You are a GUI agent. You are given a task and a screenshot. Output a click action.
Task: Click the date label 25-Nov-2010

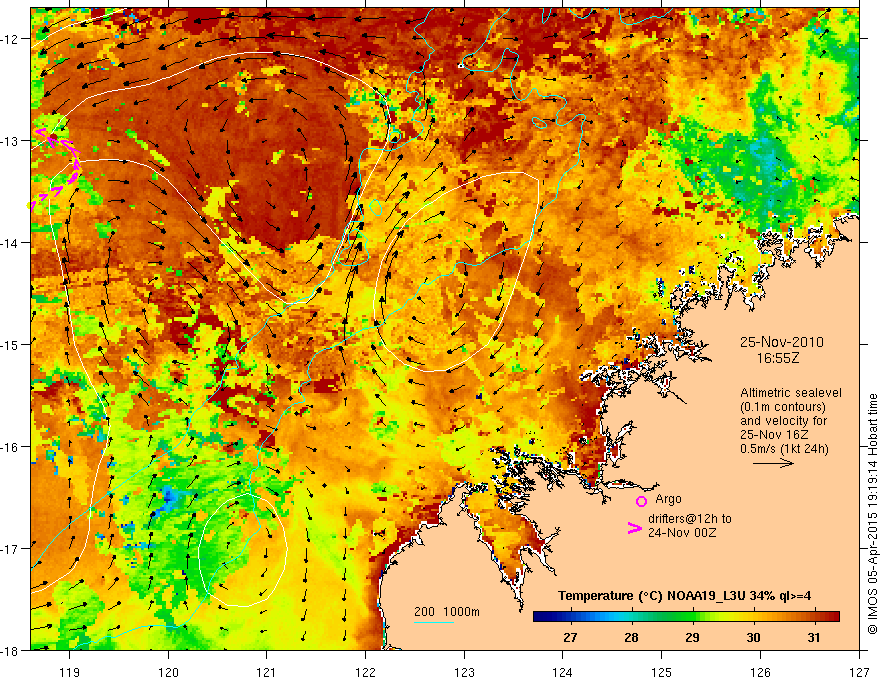(x=782, y=342)
